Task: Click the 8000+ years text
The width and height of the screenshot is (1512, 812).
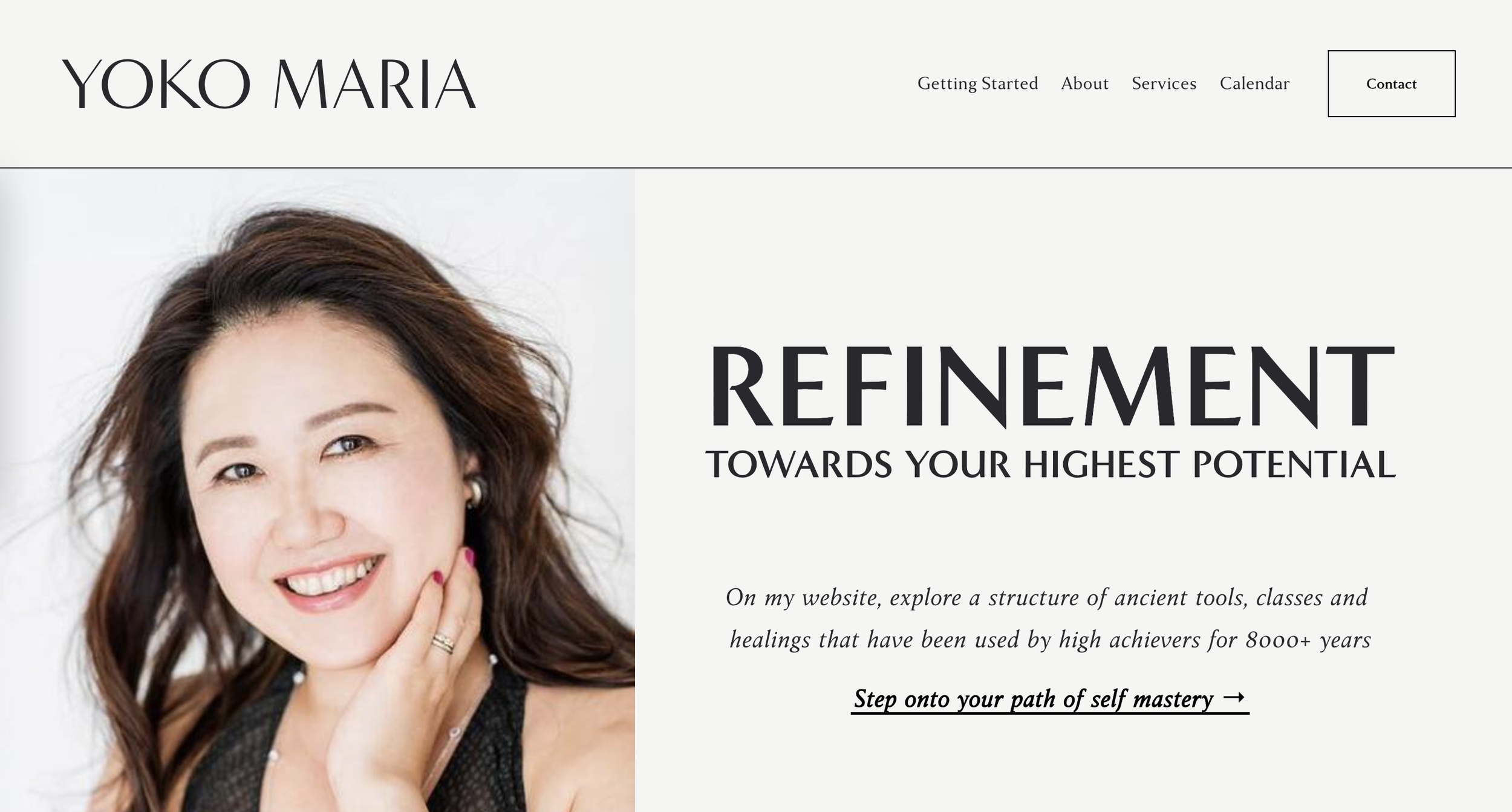Action: (1308, 640)
